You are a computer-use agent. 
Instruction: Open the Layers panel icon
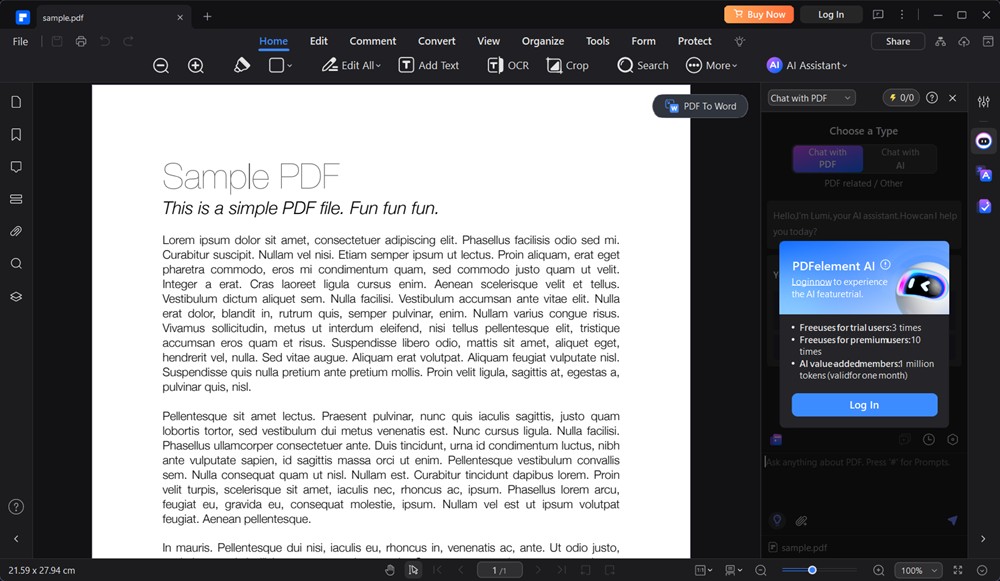coord(15,295)
